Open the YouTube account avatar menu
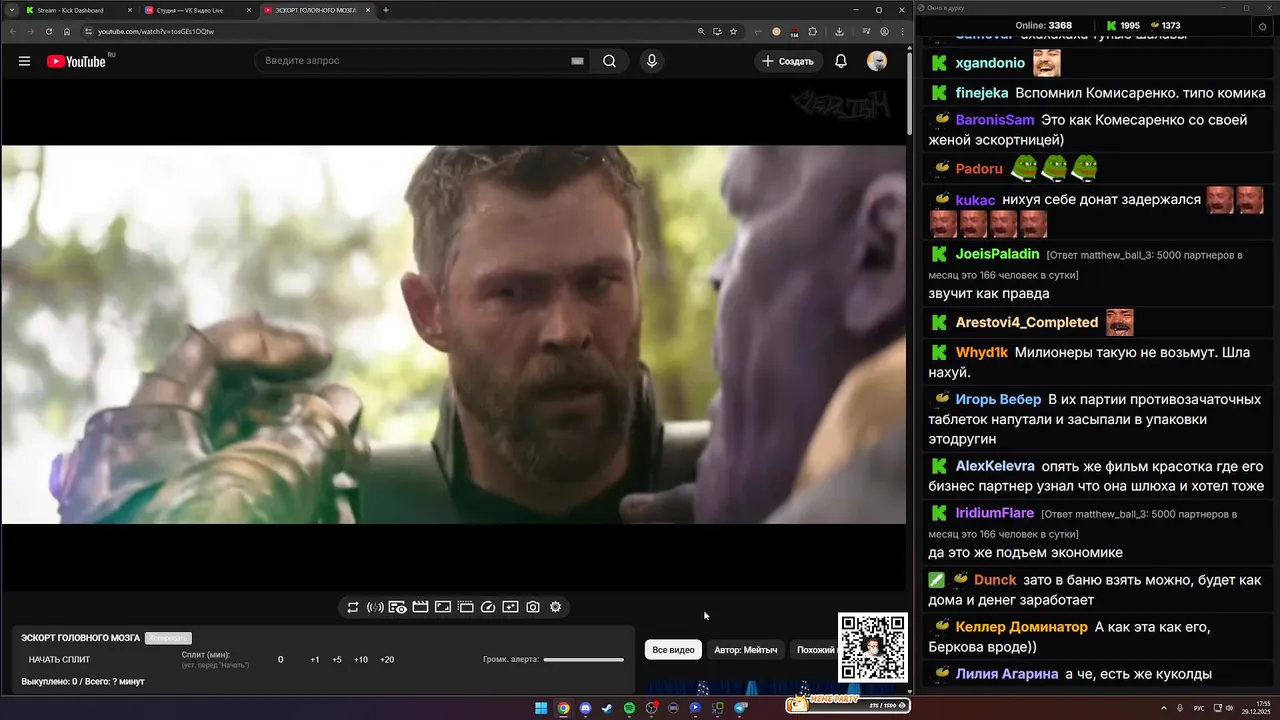 point(877,61)
